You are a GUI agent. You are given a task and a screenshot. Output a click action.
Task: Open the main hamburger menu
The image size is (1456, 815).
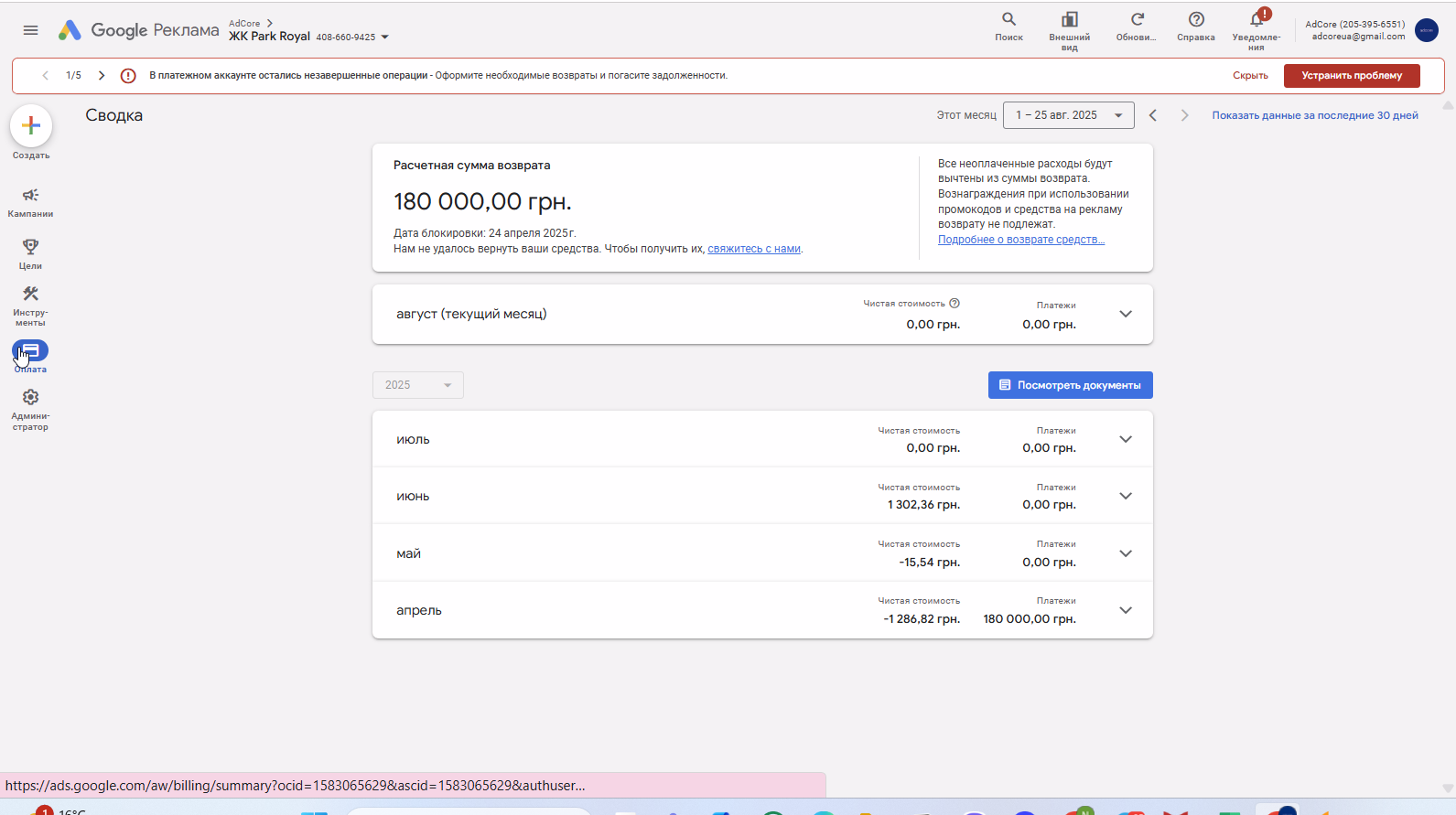pyautogui.click(x=30, y=30)
